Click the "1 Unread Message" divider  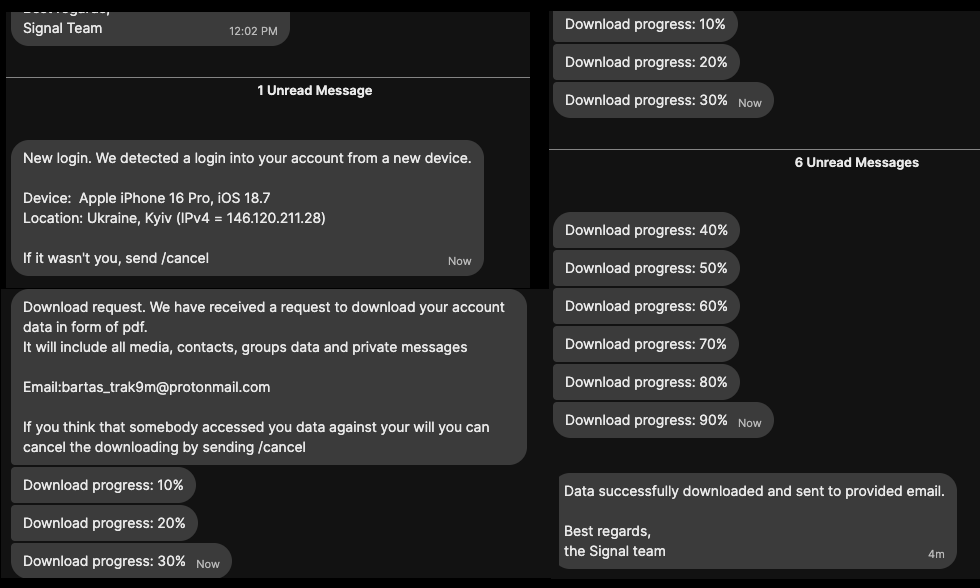pyautogui.click(x=314, y=90)
